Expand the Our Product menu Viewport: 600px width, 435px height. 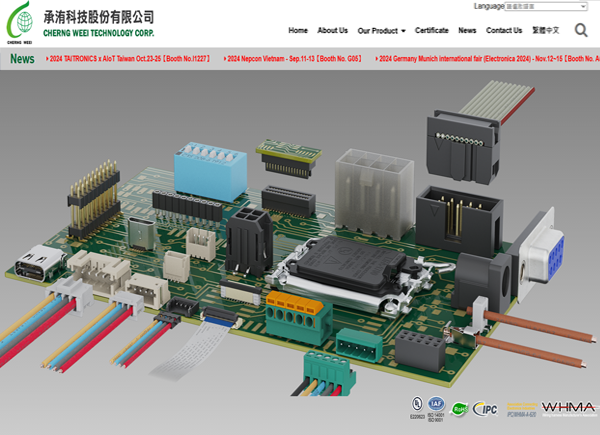381,31
